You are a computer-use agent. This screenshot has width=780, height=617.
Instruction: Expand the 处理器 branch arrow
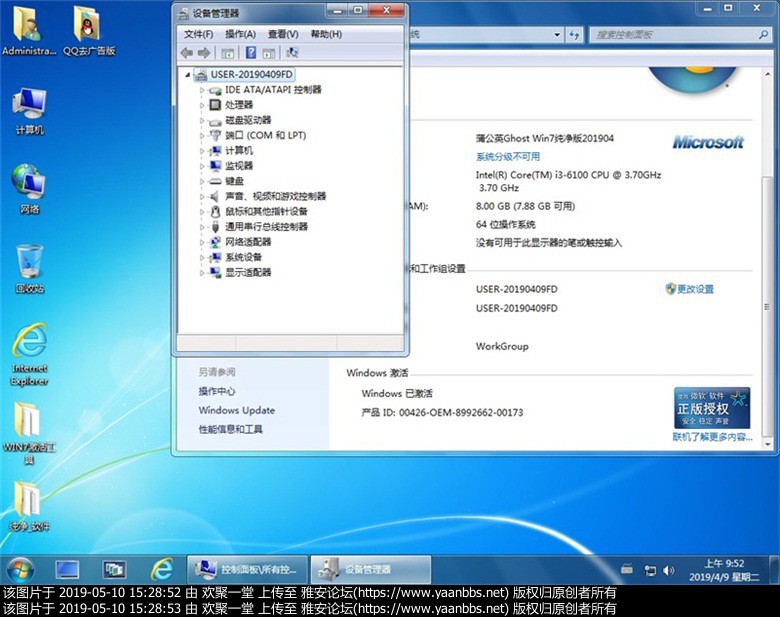202,105
